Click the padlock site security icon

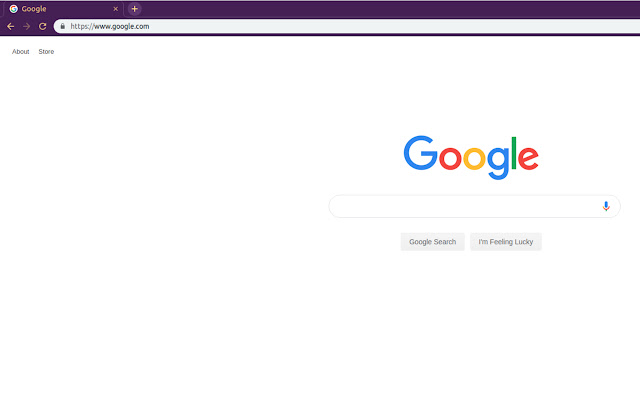point(62,26)
